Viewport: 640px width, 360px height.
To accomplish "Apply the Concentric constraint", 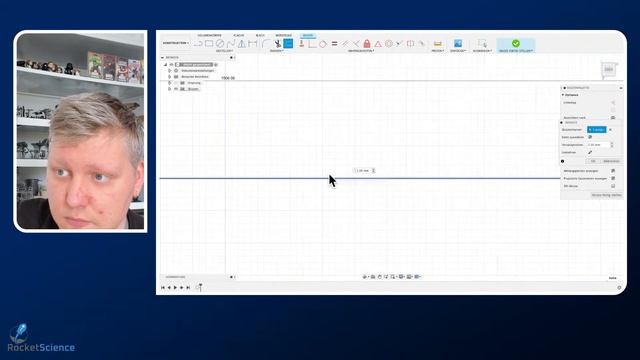I will coord(389,43).
